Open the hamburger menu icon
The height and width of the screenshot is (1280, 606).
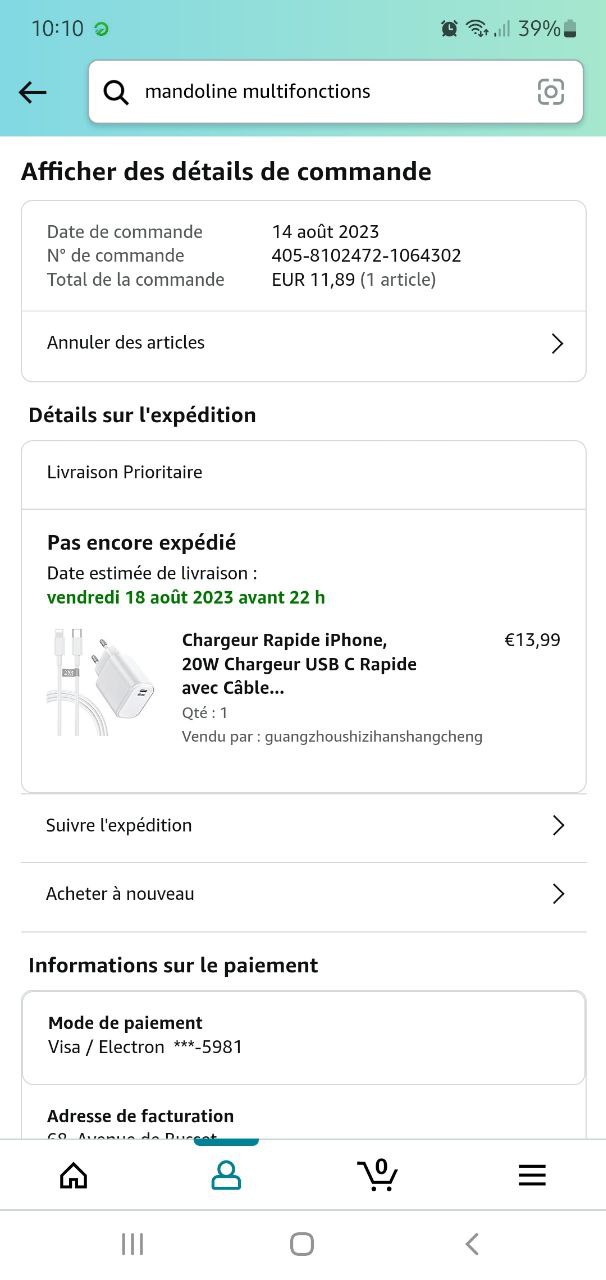click(532, 1175)
